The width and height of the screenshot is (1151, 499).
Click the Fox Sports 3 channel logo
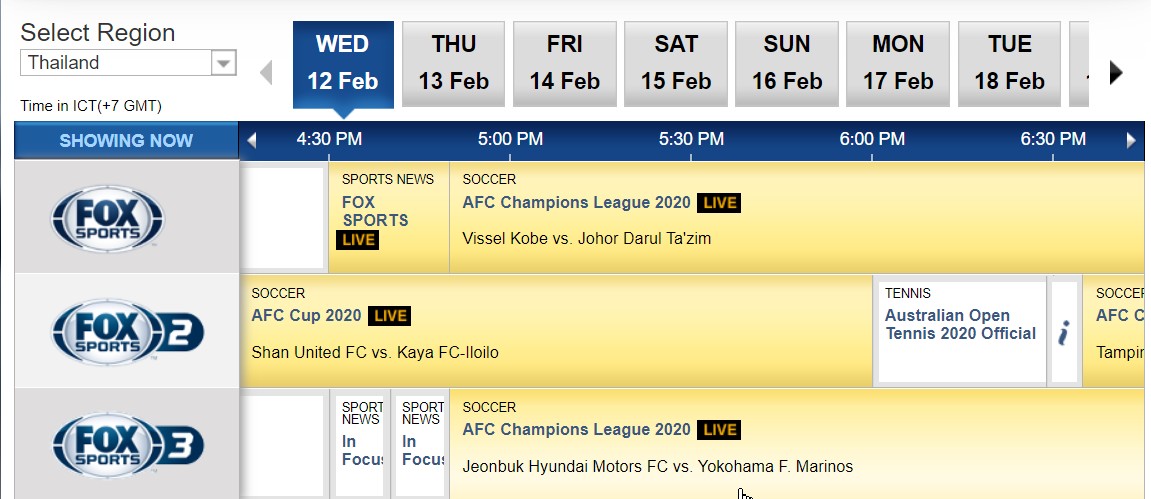127,444
